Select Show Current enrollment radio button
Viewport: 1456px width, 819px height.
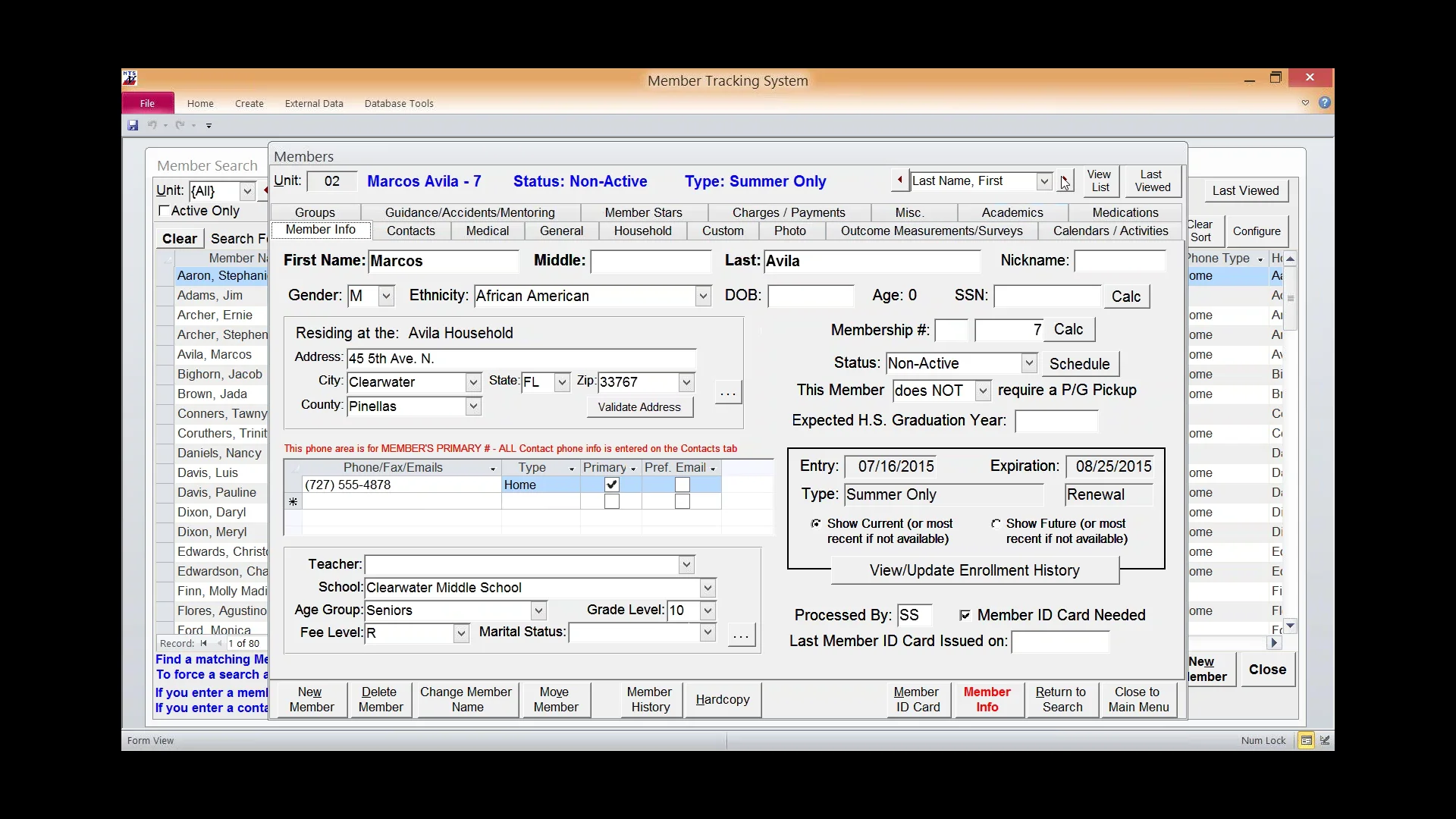click(x=816, y=523)
